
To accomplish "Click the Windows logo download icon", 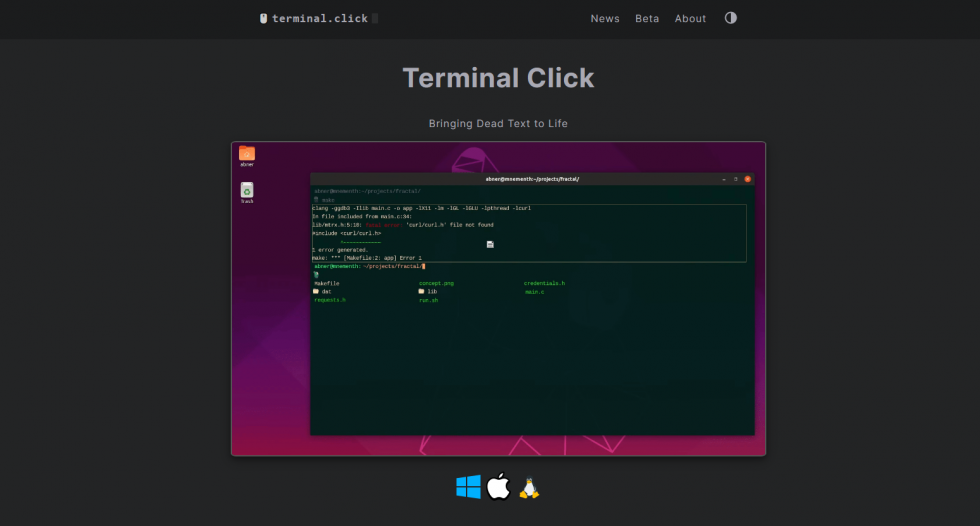I will point(468,487).
